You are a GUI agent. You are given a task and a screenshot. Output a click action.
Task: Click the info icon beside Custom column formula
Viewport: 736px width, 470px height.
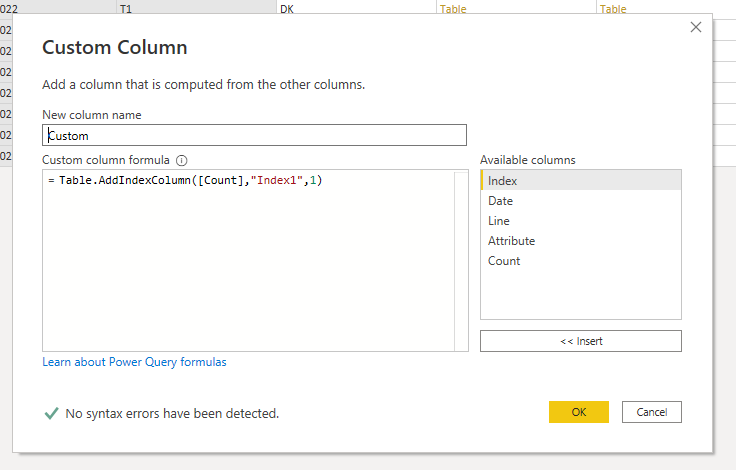coord(182,161)
